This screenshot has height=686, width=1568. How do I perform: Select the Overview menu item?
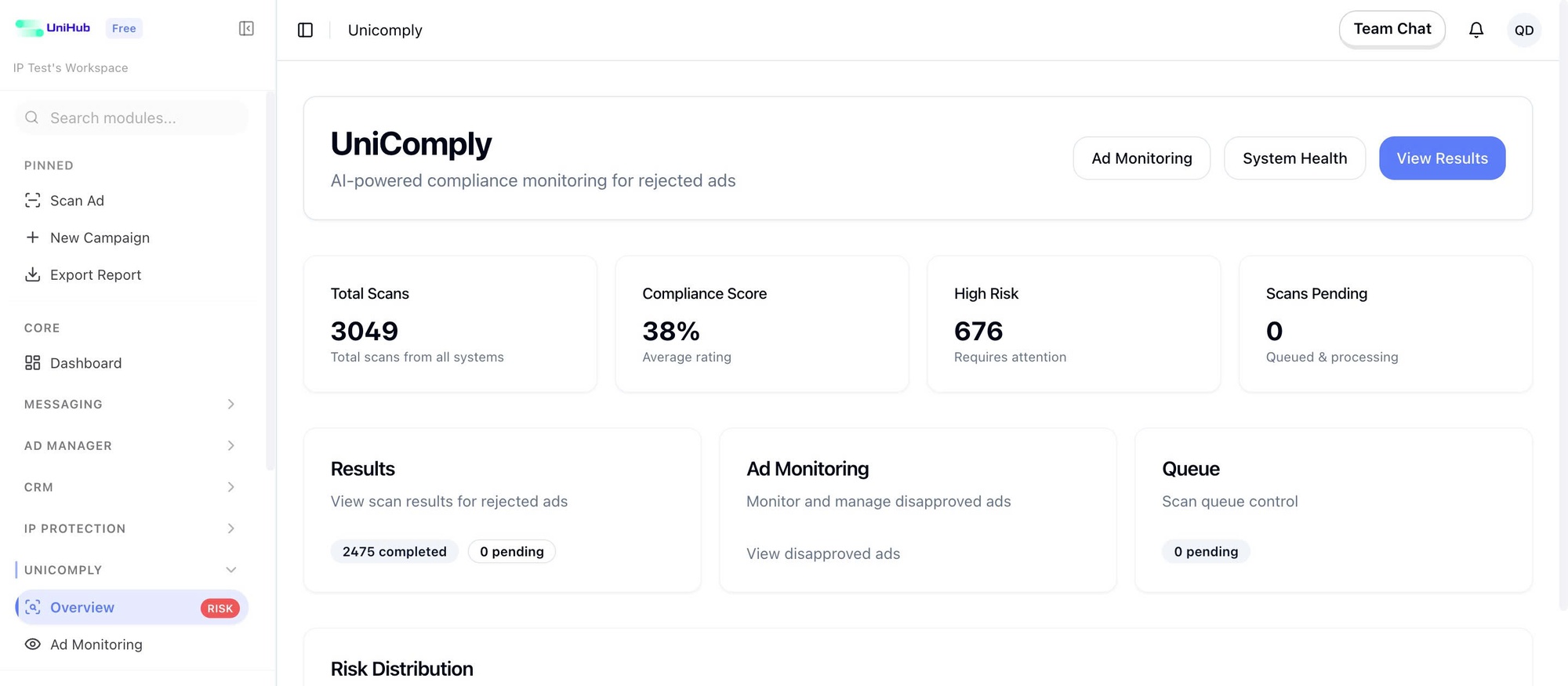point(82,608)
